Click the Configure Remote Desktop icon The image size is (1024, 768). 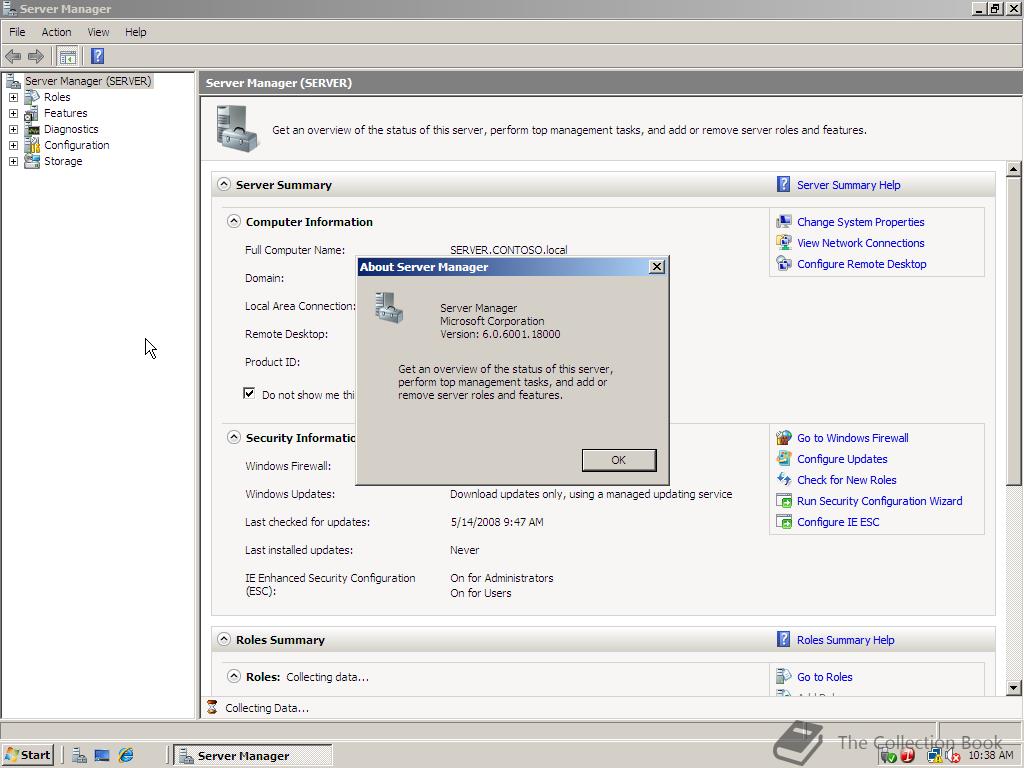(784, 264)
